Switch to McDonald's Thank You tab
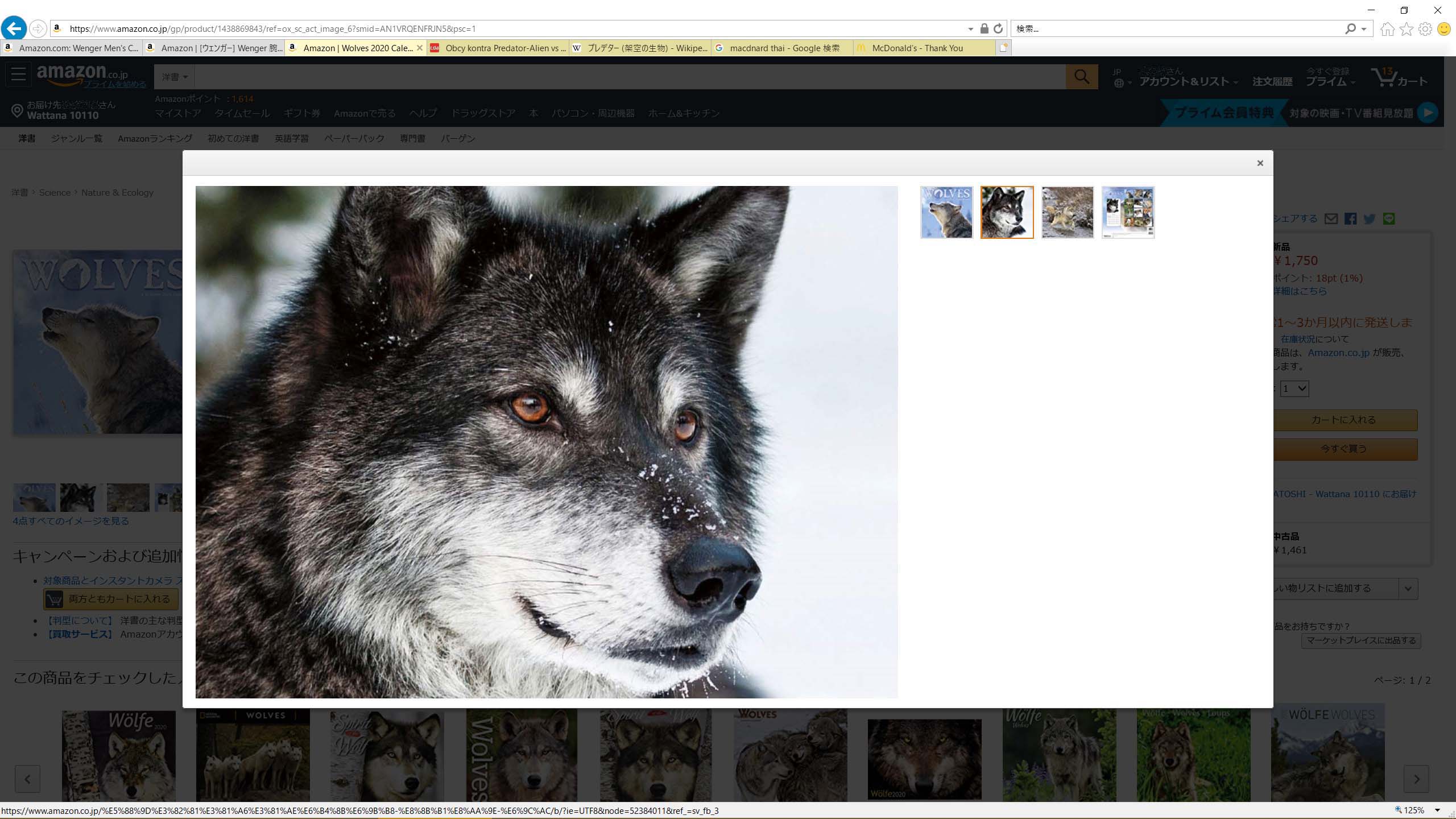This screenshot has height=819, width=1456. point(925,48)
